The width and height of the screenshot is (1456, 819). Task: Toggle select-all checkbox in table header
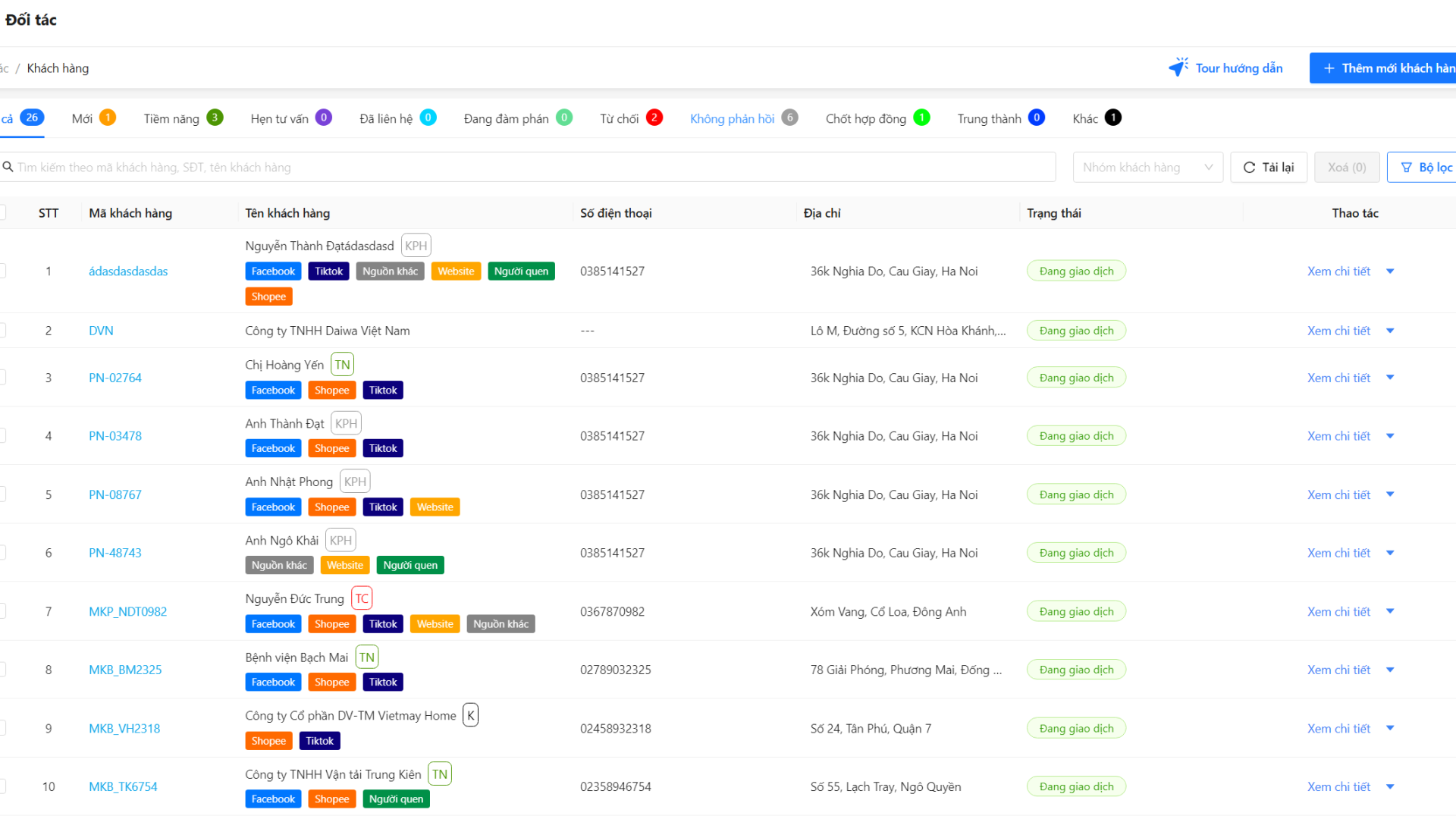(x=2, y=213)
